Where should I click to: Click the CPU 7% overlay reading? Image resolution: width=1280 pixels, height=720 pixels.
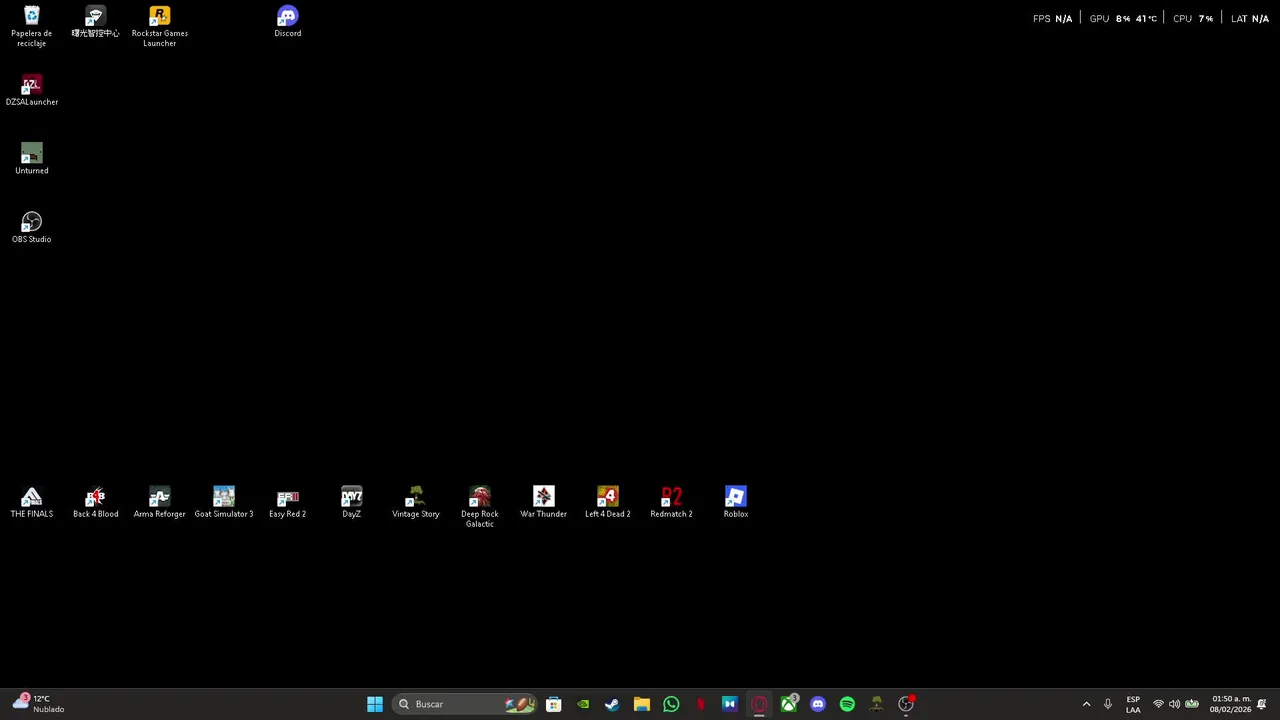(1193, 18)
